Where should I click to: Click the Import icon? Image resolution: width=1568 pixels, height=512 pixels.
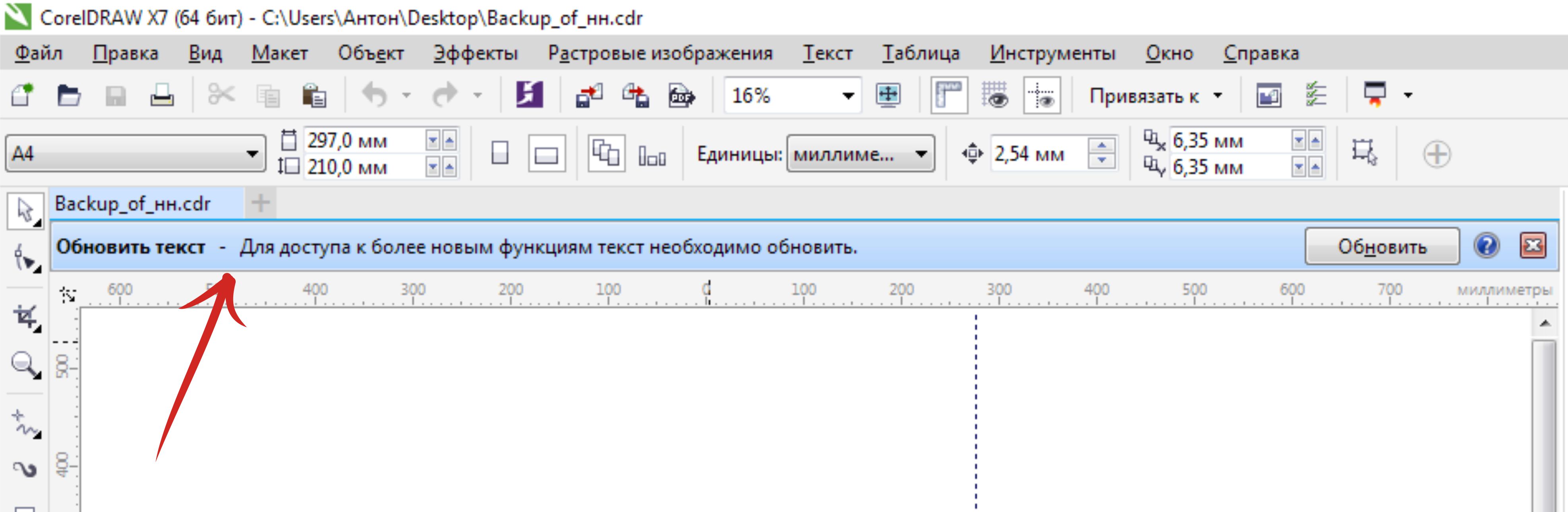[x=588, y=96]
